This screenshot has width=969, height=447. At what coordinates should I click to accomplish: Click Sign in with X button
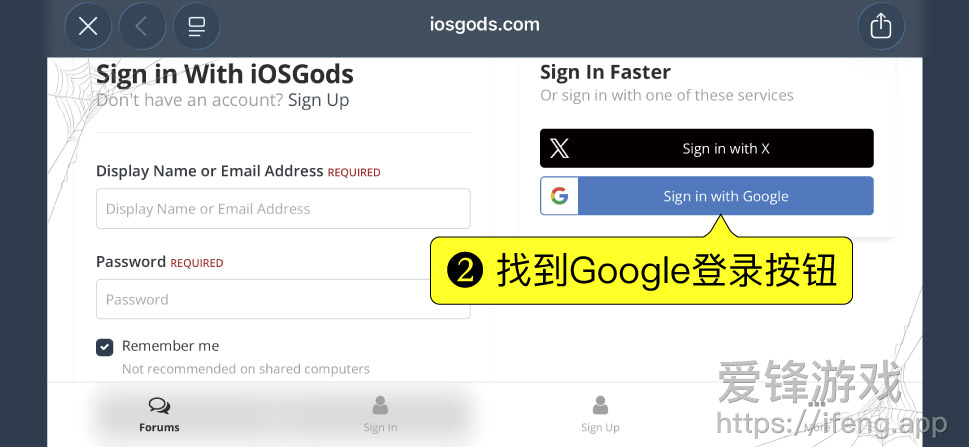[706, 148]
